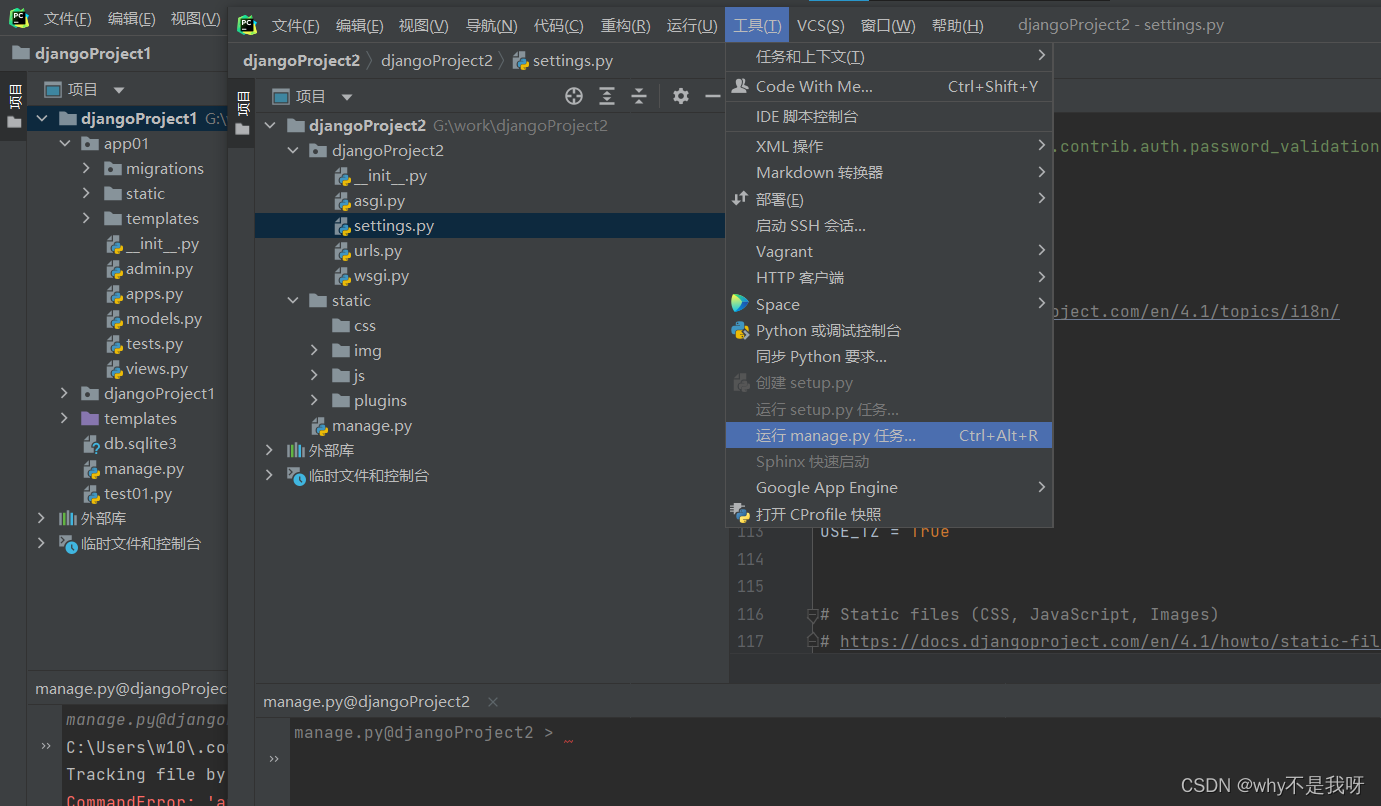1381x806 pixels.
Task: Click the expand all icon in project toolbar
Action: (x=607, y=96)
